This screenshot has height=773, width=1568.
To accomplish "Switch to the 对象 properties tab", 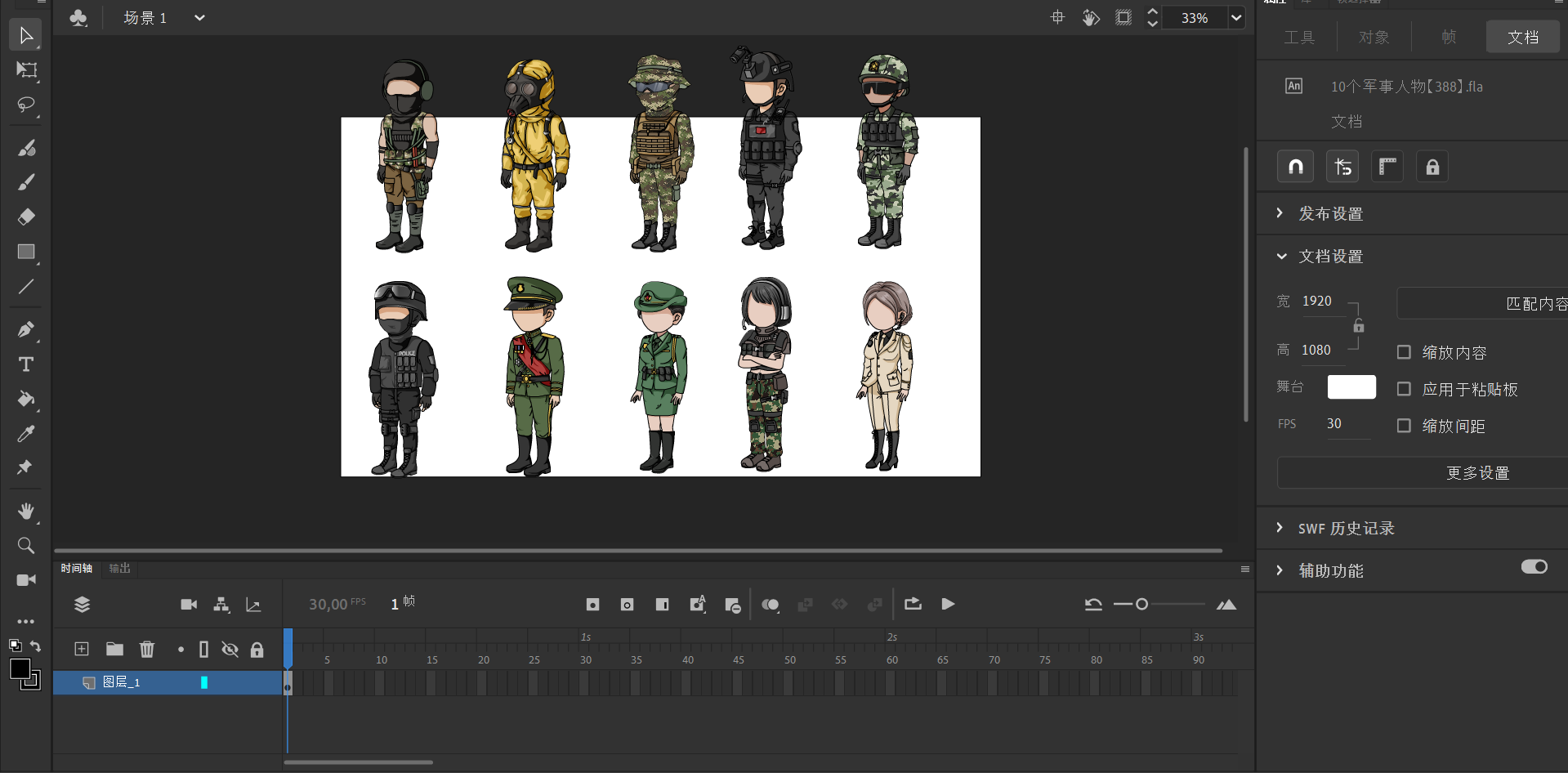I will pos(1374,38).
